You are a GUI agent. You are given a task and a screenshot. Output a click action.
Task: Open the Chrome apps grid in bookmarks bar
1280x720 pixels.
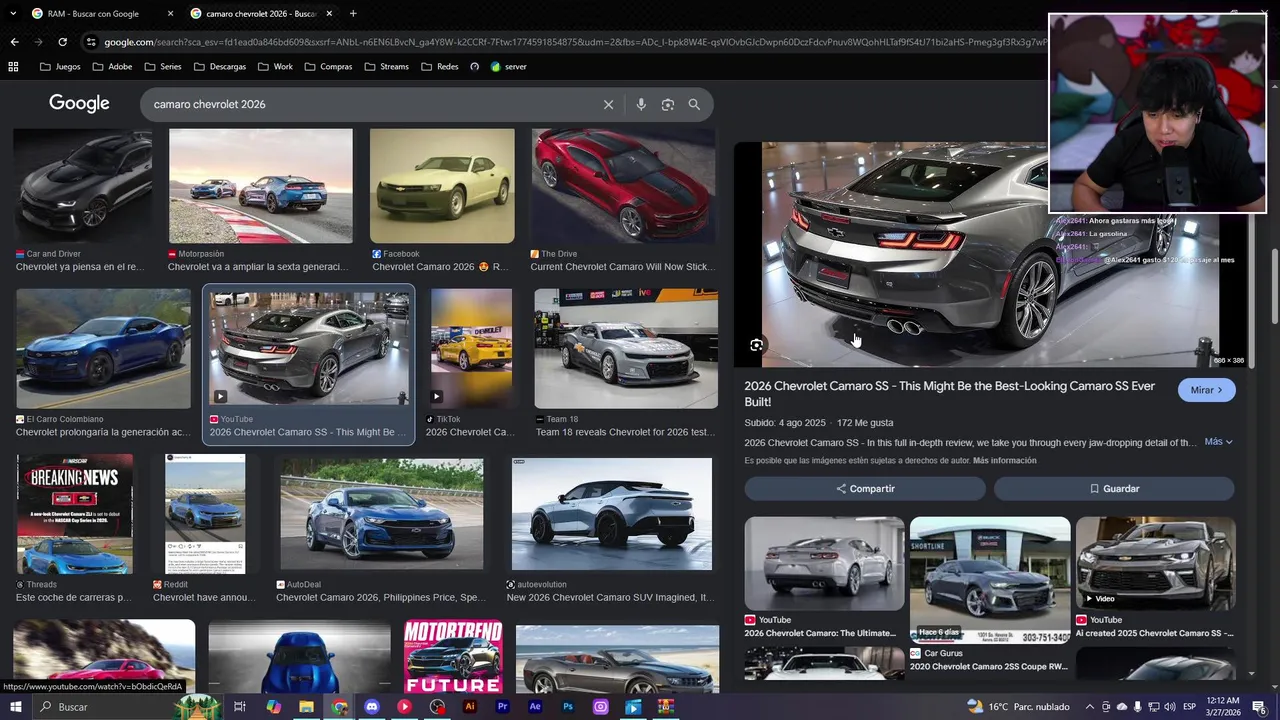click(13, 67)
